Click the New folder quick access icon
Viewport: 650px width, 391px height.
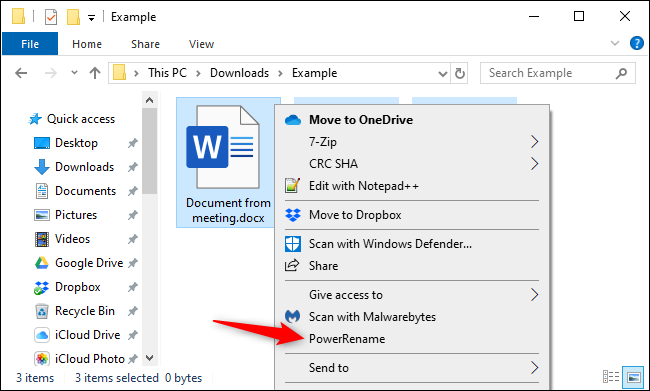[x=73, y=17]
